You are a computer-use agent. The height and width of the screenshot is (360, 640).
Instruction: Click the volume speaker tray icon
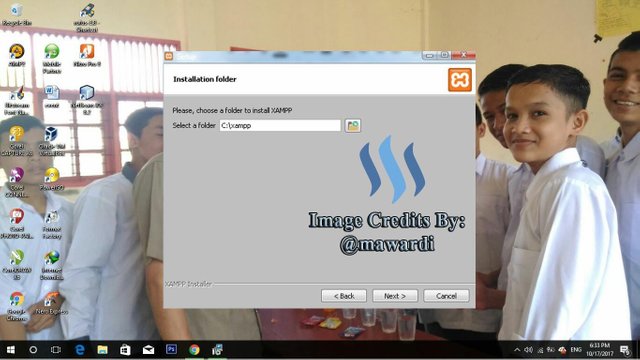click(x=529, y=350)
